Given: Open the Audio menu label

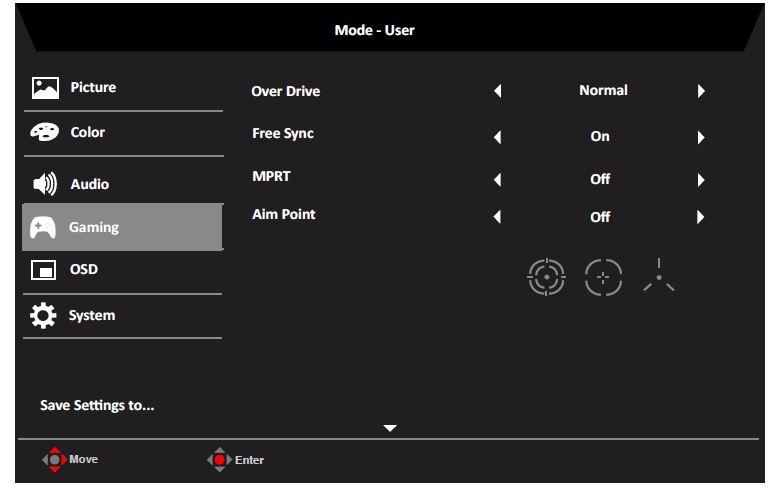Looking at the screenshot, I should click(x=90, y=185).
